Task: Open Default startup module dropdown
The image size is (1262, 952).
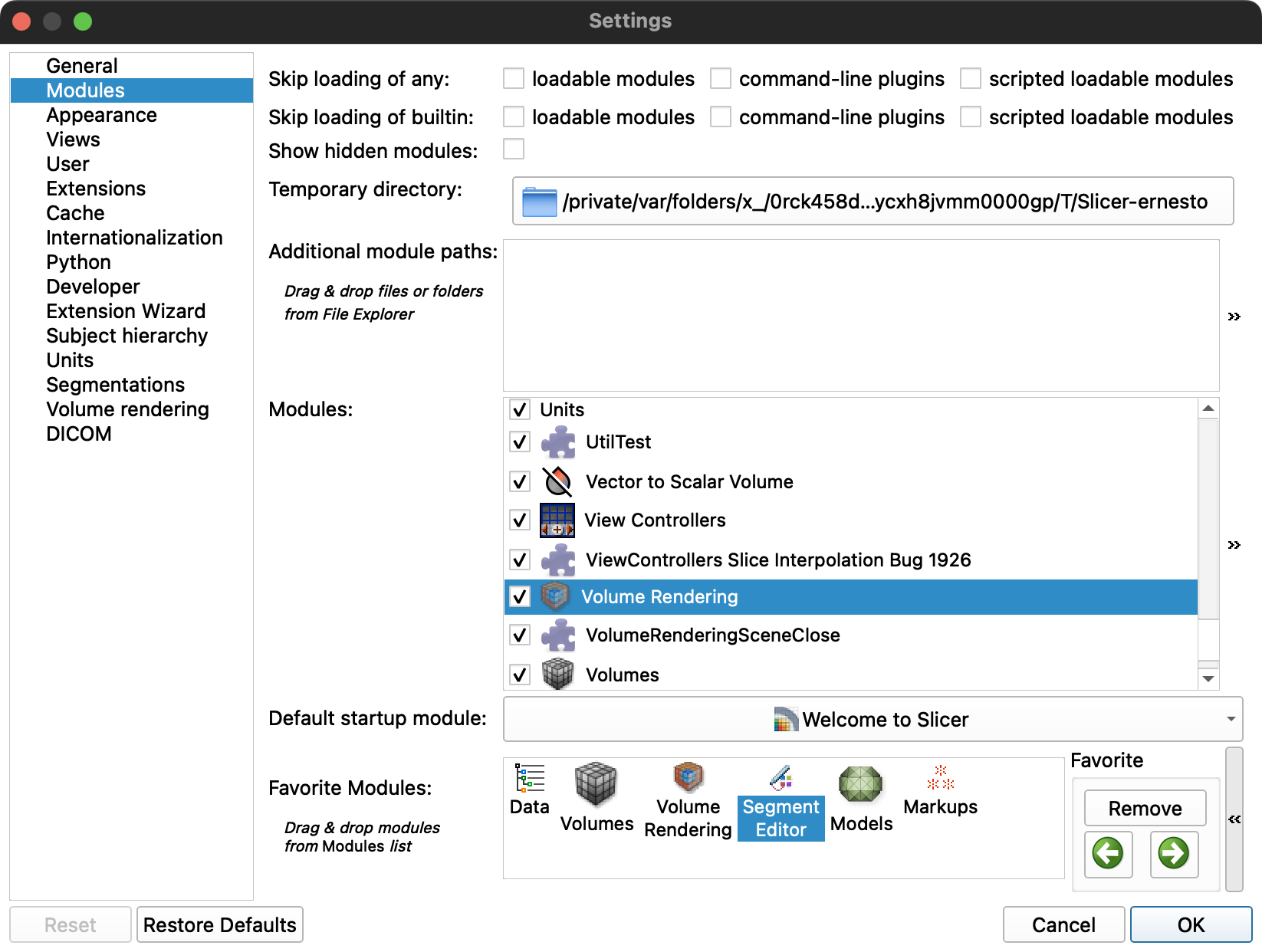Action: coord(873,719)
